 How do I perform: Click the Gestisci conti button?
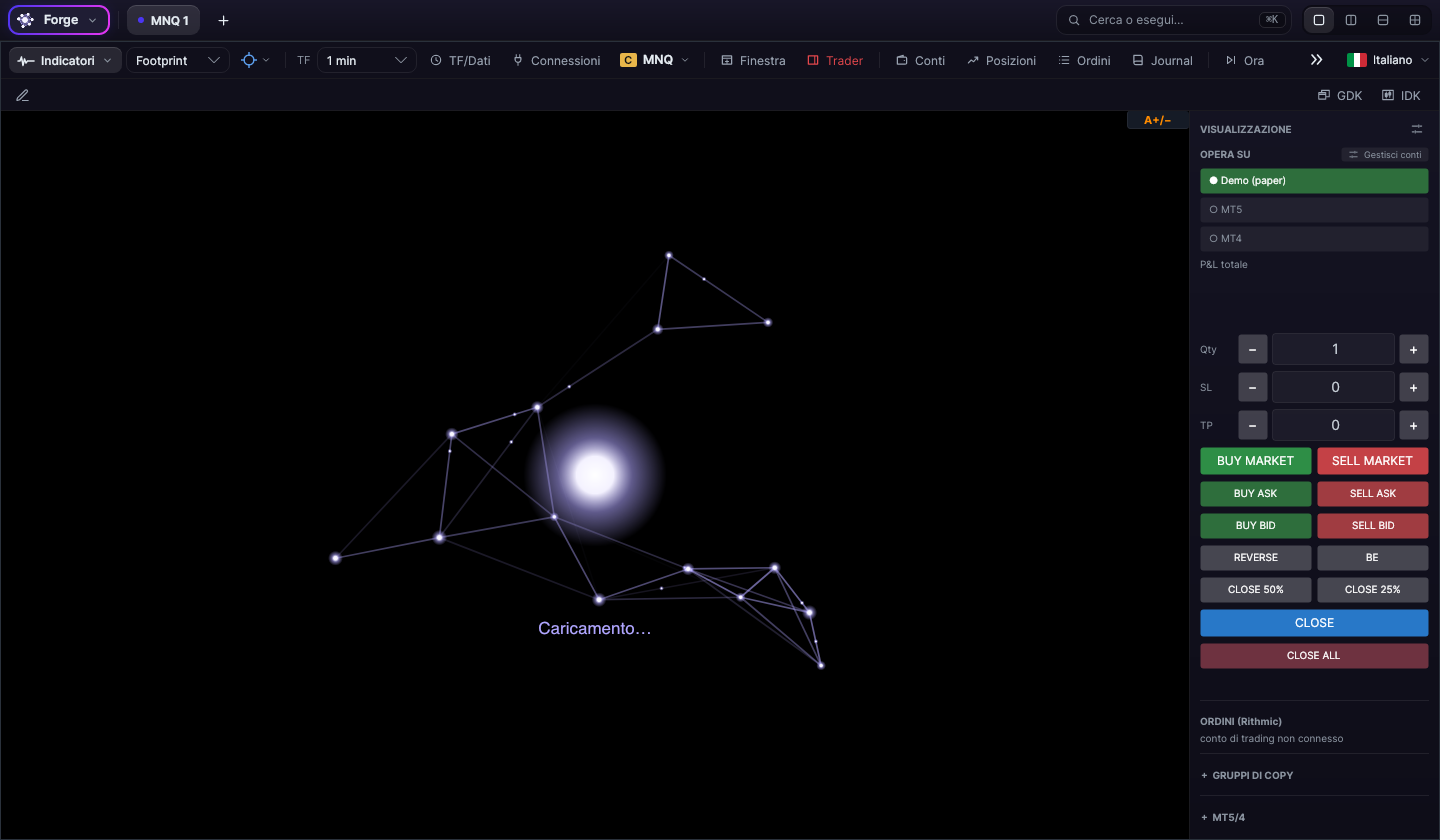click(1385, 155)
